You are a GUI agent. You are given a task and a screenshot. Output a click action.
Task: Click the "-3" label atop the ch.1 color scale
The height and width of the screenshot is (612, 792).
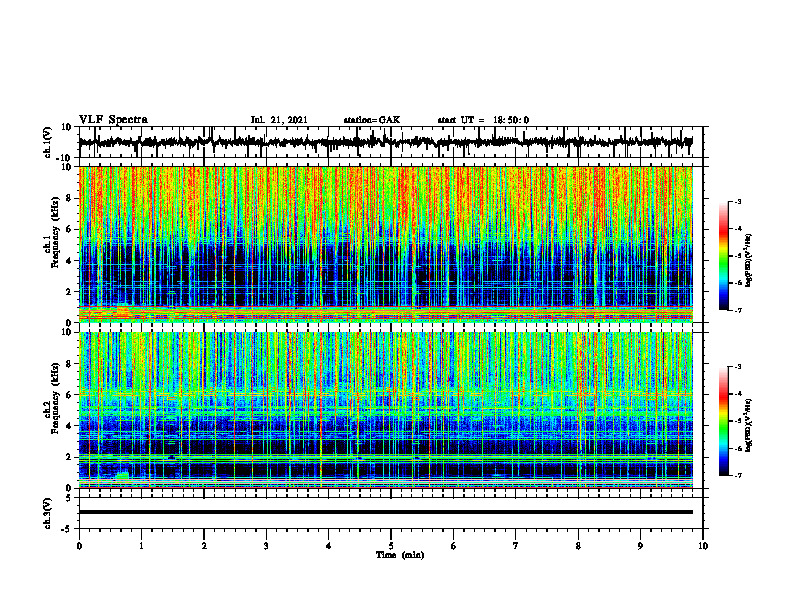point(737,201)
